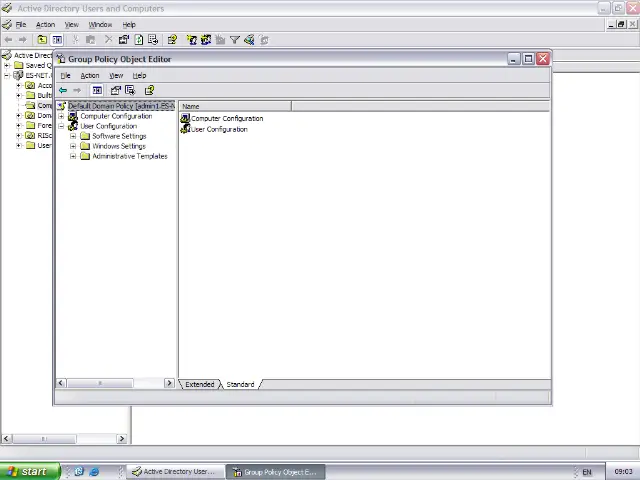
Task: Click right scroll arrow of Active Directory tree scrollbar
Action: coord(122,439)
